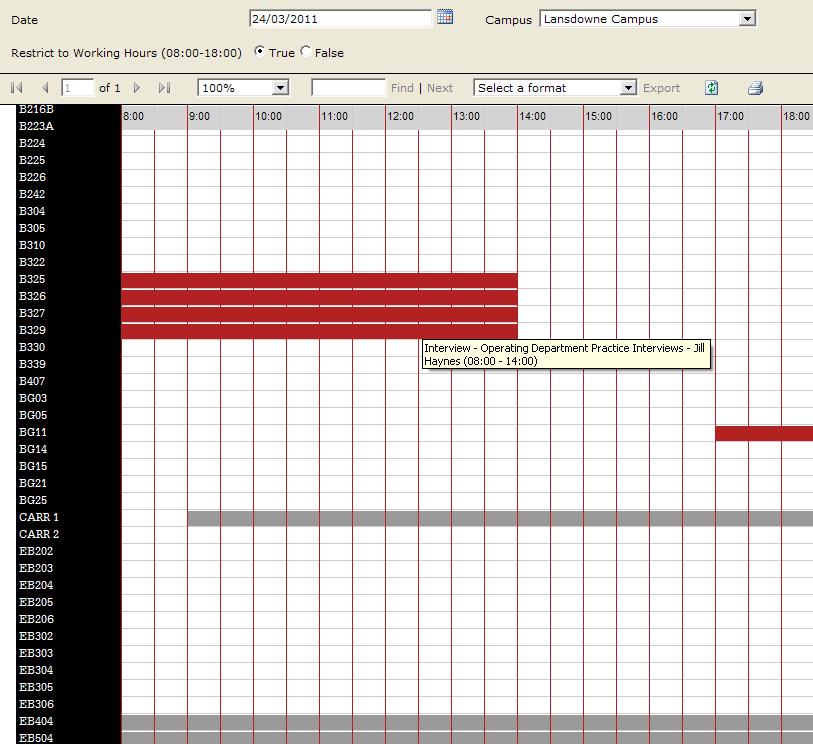This screenshot has width=813, height=744.
Task: Go to next report page
Action: [137, 88]
